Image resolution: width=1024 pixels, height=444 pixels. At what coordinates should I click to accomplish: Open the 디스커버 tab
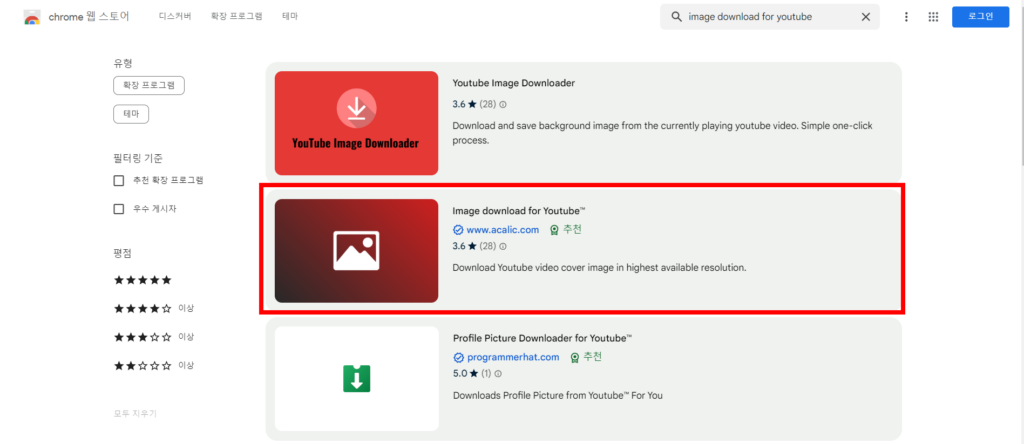coord(175,17)
